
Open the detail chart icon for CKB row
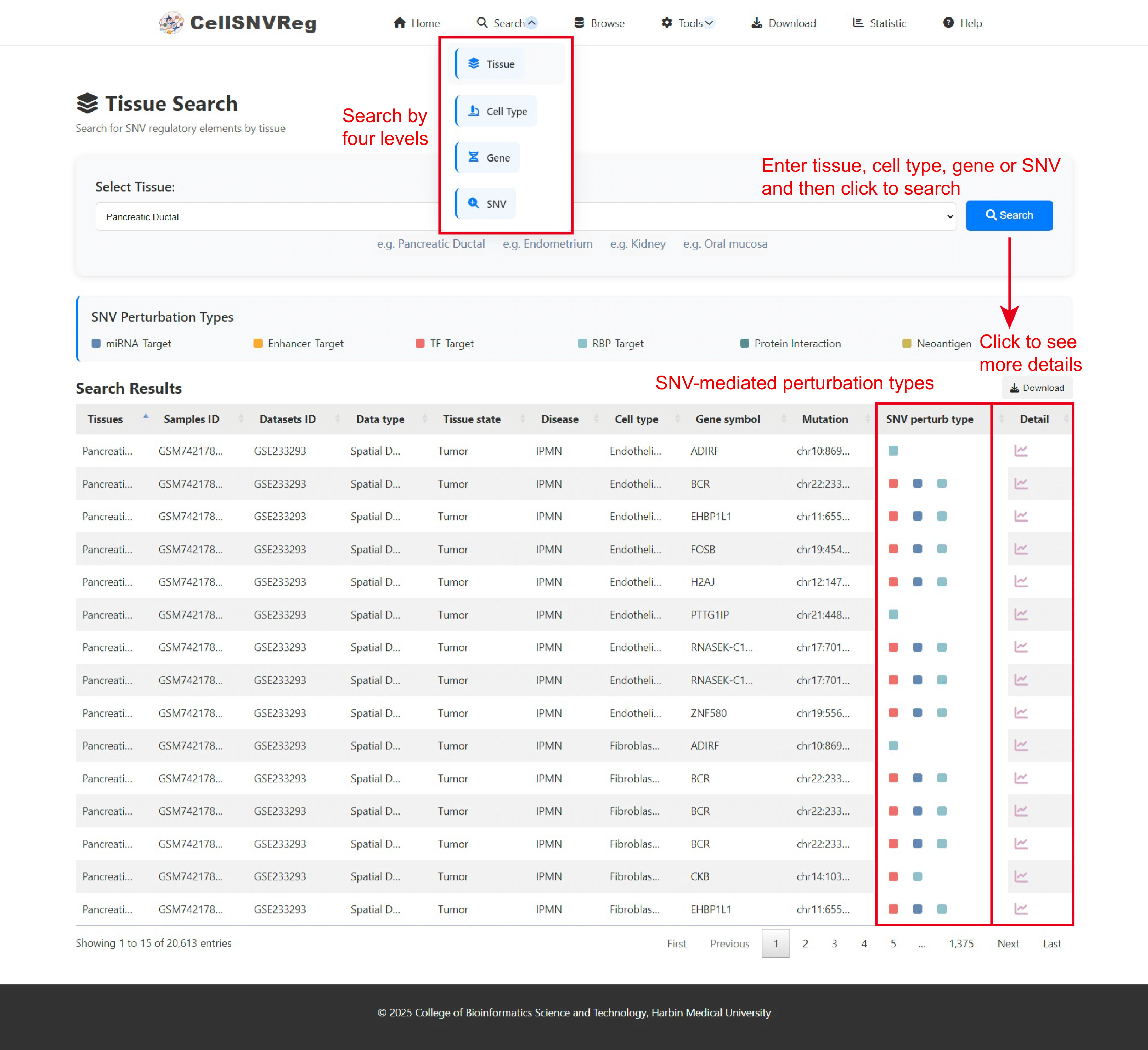(1021, 876)
